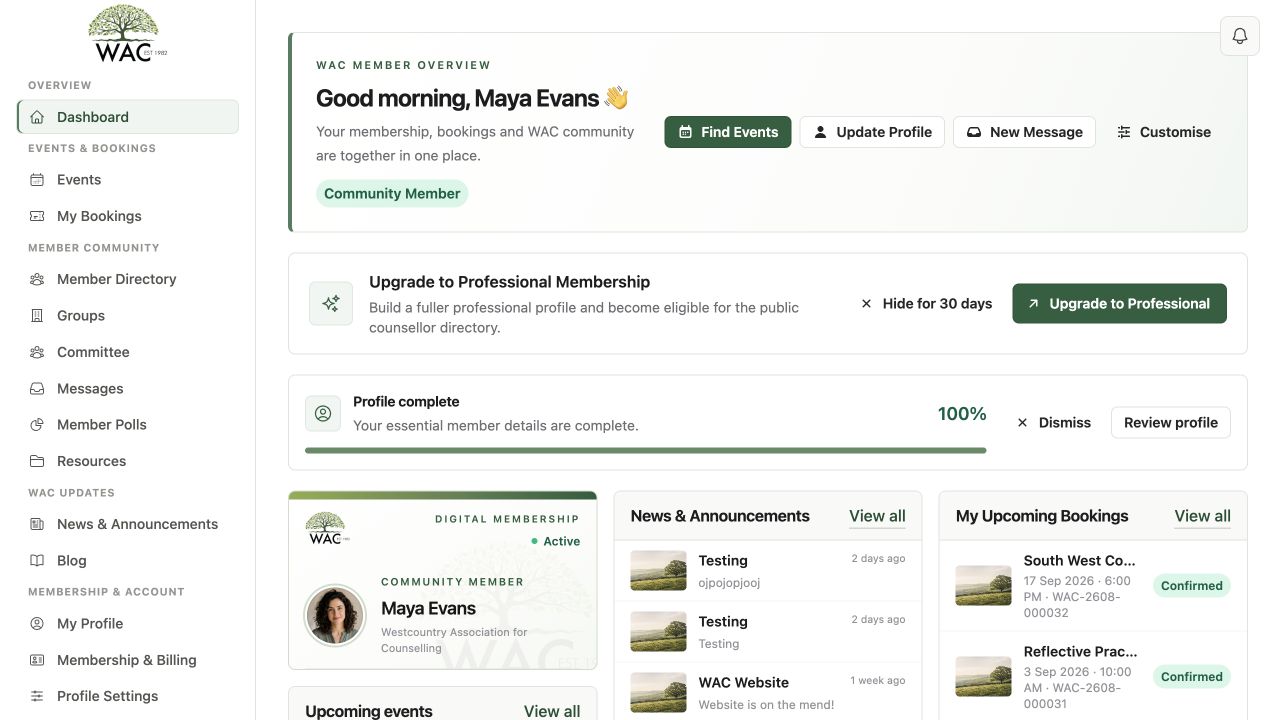Open first Testing post with ojpojopjooj text
The height and width of the screenshot is (720, 1280).
click(x=768, y=570)
